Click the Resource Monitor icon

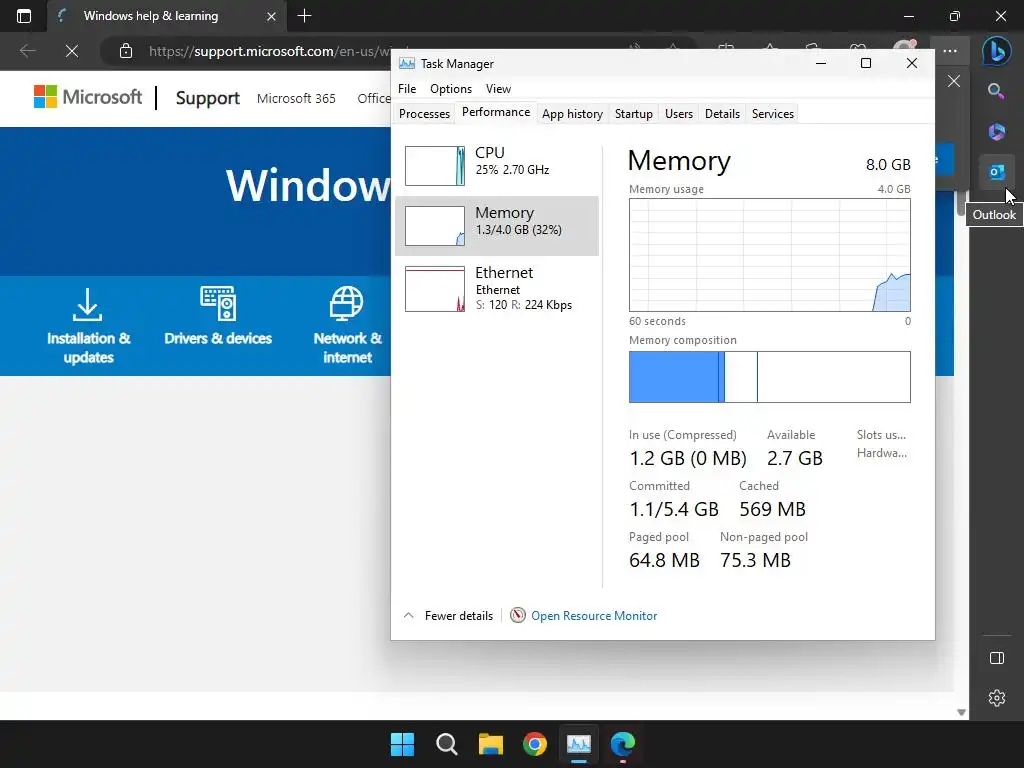(x=518, y=615)
